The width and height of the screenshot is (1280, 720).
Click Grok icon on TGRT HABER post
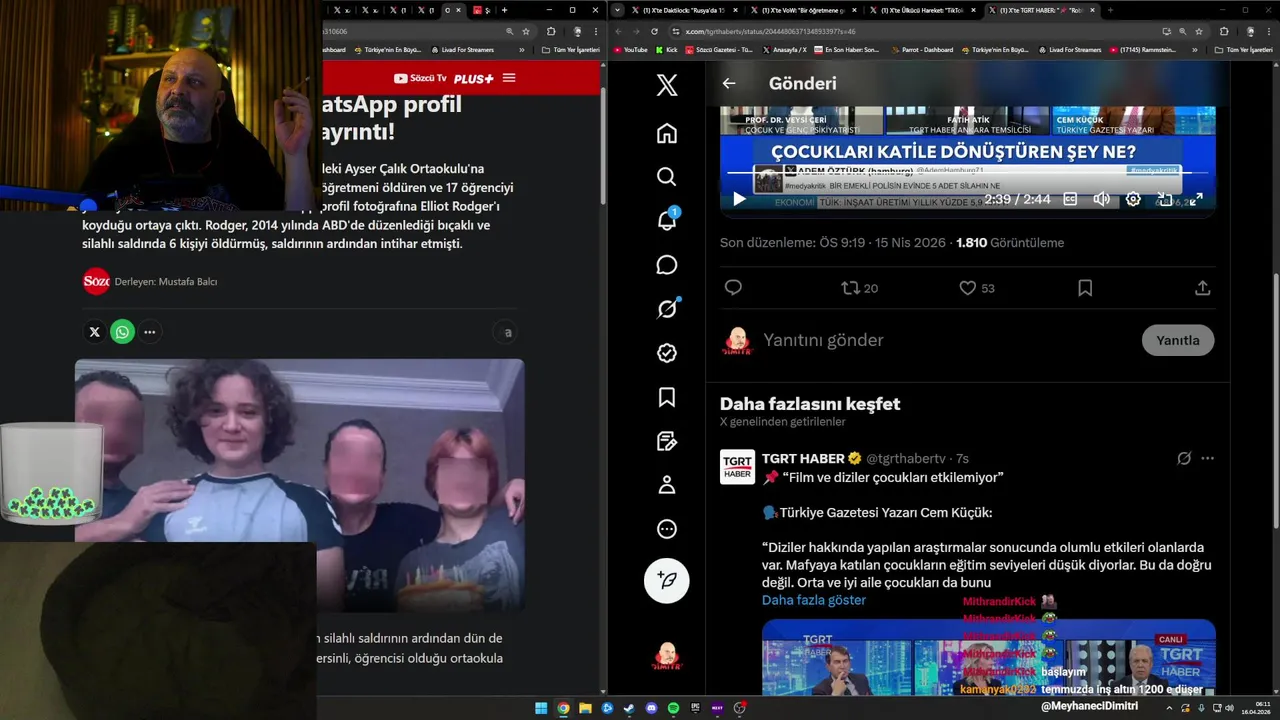tap(1184, 458)
